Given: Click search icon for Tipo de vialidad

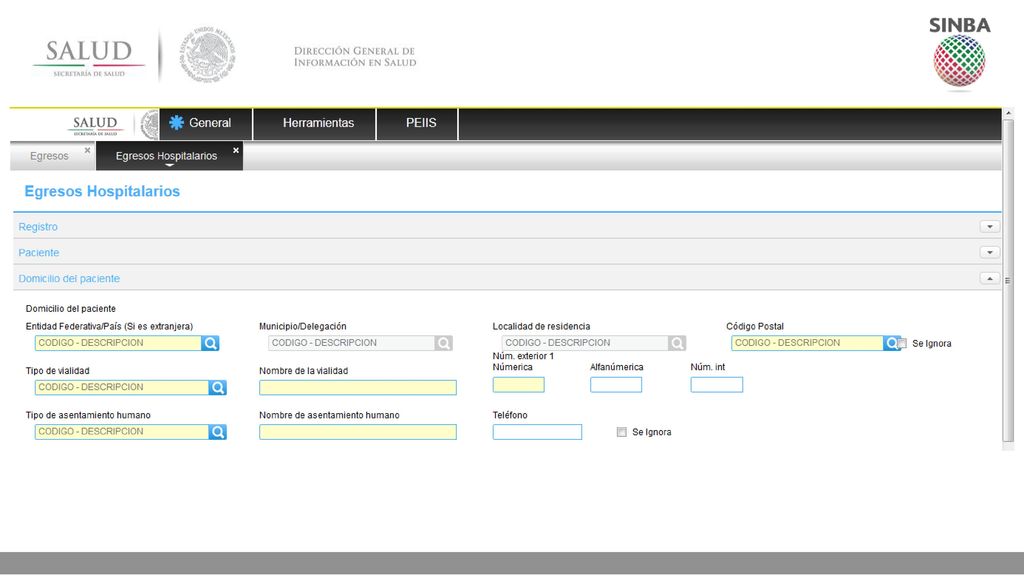Looking at the screenshot, I should coord(217,387).
